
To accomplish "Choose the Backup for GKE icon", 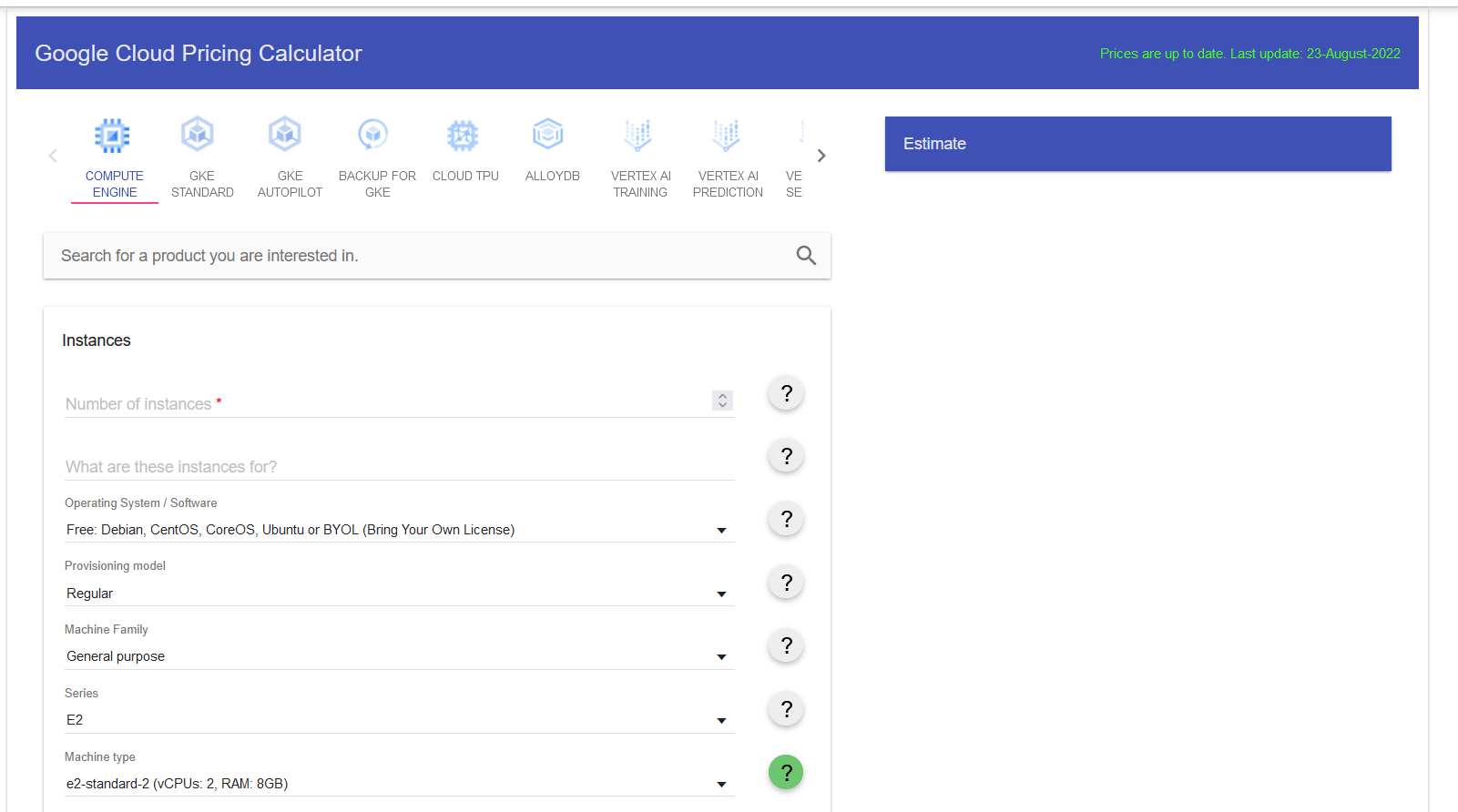I will (373, 136).
